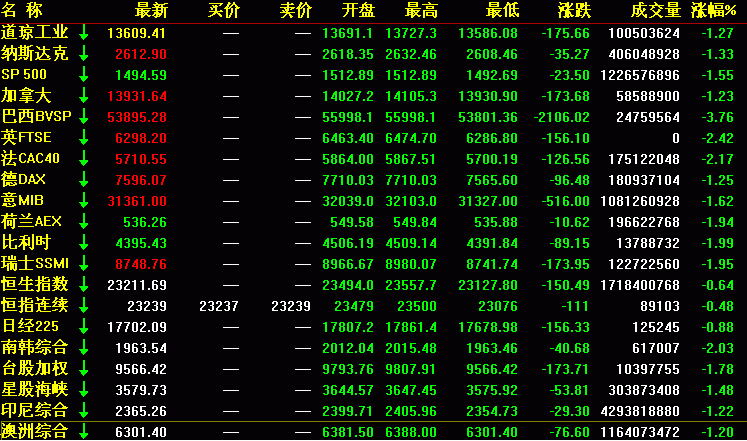Viewport: 747px width, 441px height.
Task: Click the down arrow beside SP 500
Action: 84,74
